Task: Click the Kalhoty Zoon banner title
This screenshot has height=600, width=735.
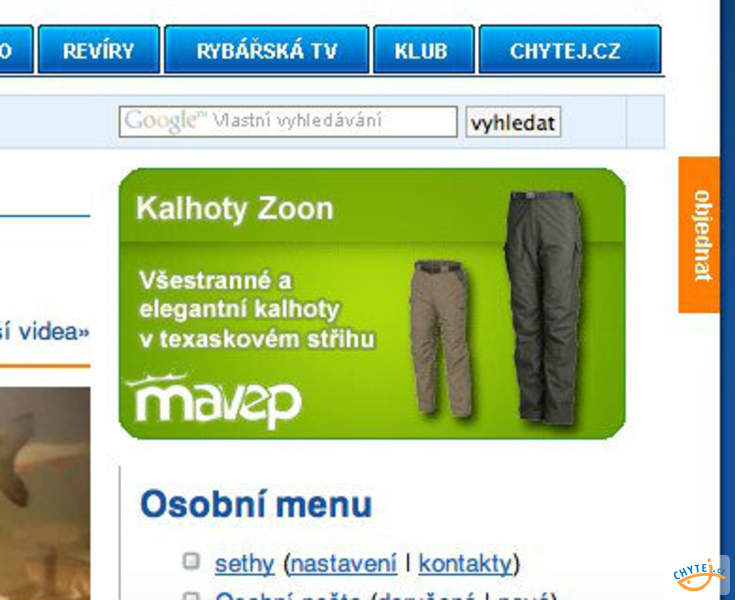Action: pyautogui.click(x=234, y=208)
